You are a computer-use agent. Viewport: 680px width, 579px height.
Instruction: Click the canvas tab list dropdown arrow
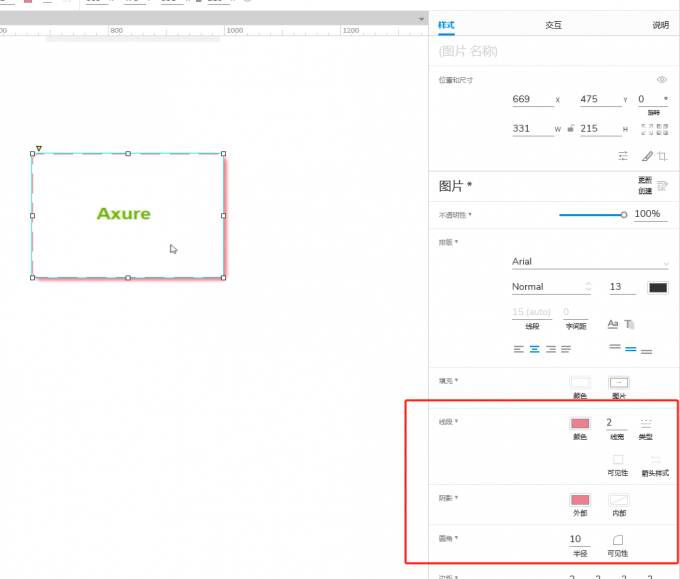[x=421, y=19]
